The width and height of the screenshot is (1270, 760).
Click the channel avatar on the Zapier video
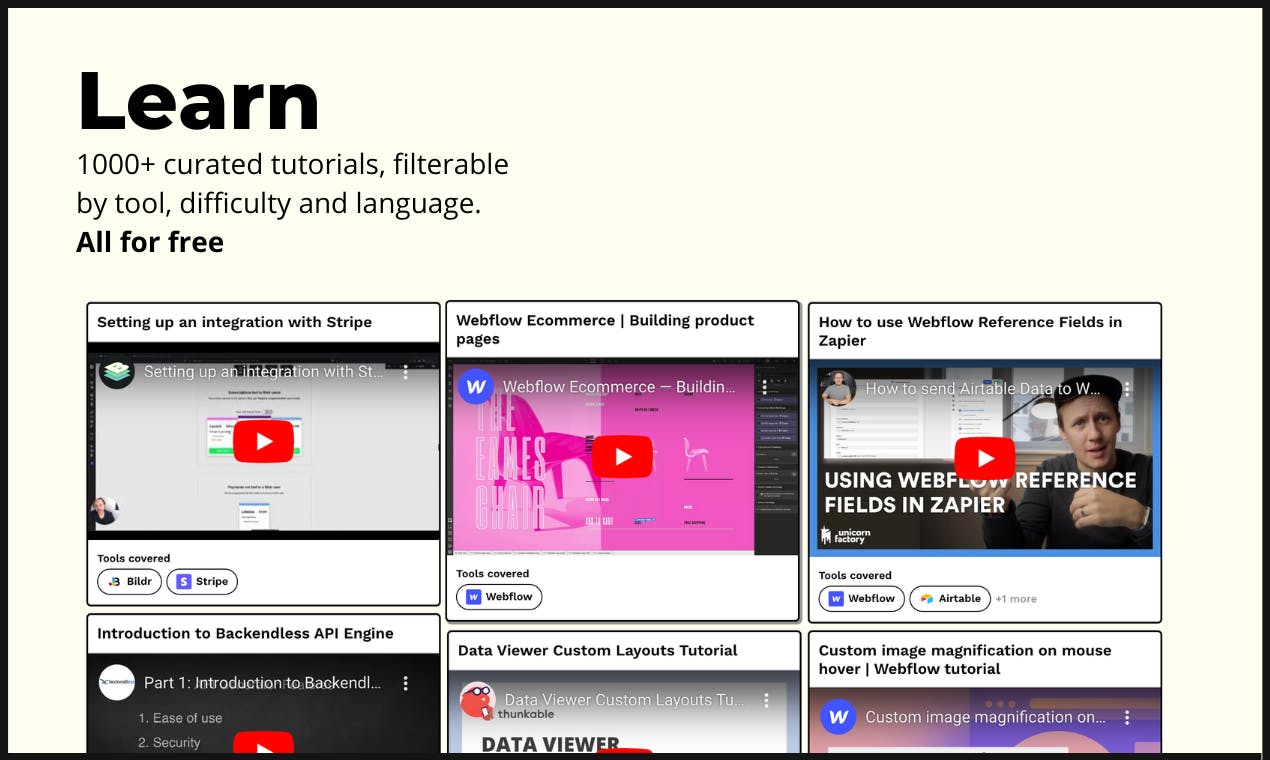[x=838, y=389]
